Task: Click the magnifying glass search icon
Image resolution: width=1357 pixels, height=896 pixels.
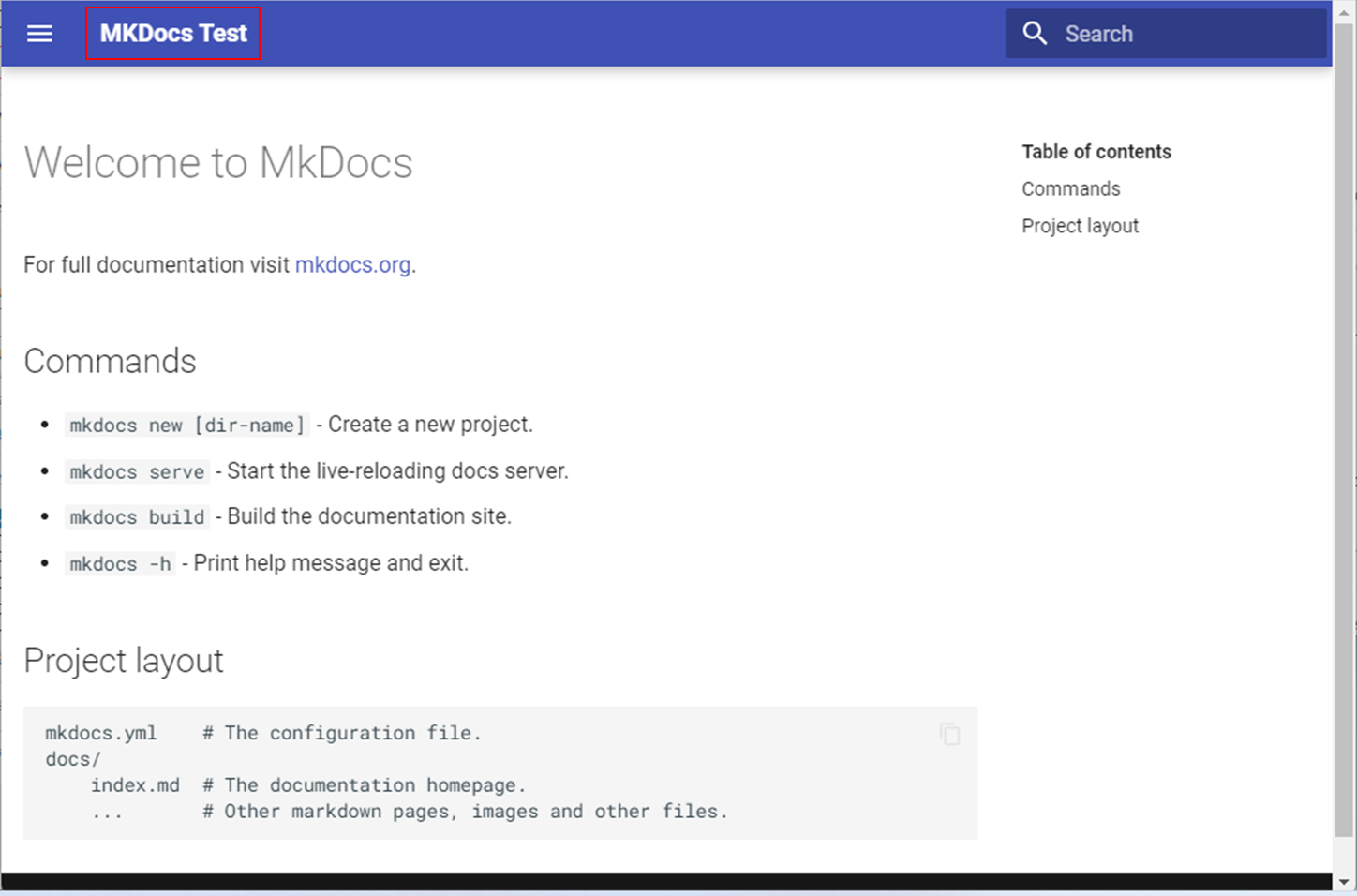Action: (1035, 33)
